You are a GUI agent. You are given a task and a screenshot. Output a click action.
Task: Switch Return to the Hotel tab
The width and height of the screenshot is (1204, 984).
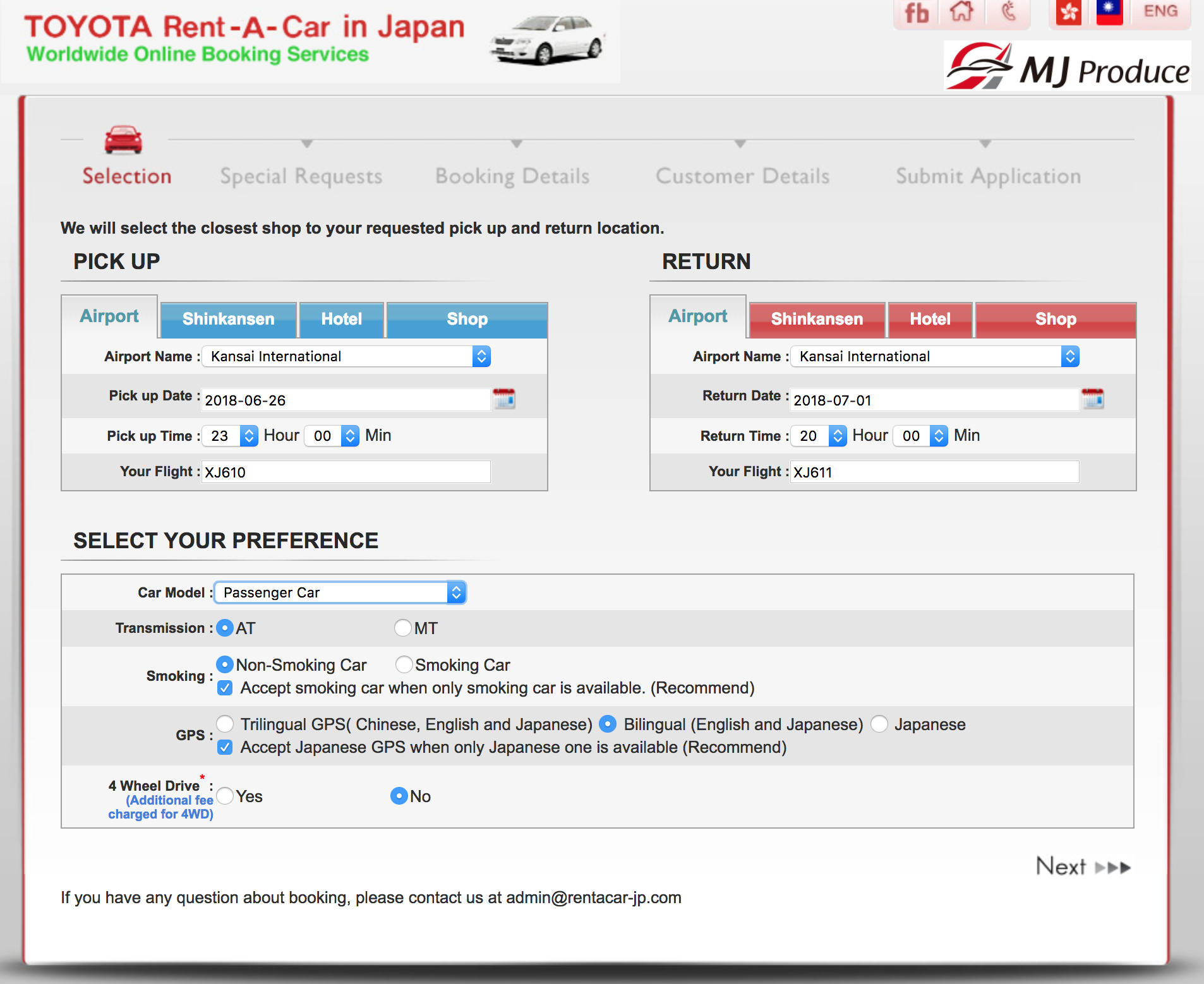click(930, 320)
